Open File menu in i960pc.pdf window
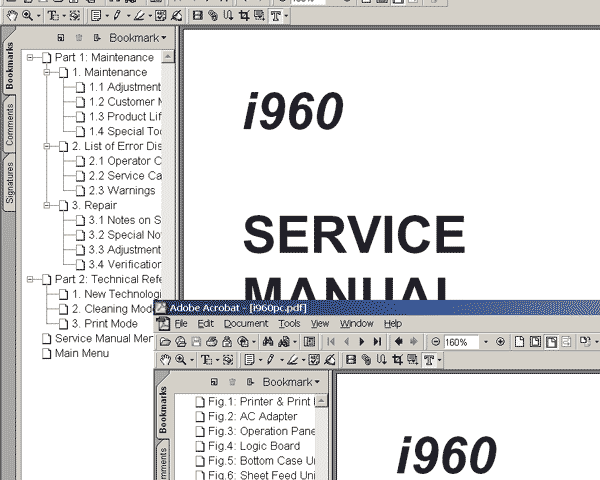Viewport: 600px width, 480px height. 181,324
